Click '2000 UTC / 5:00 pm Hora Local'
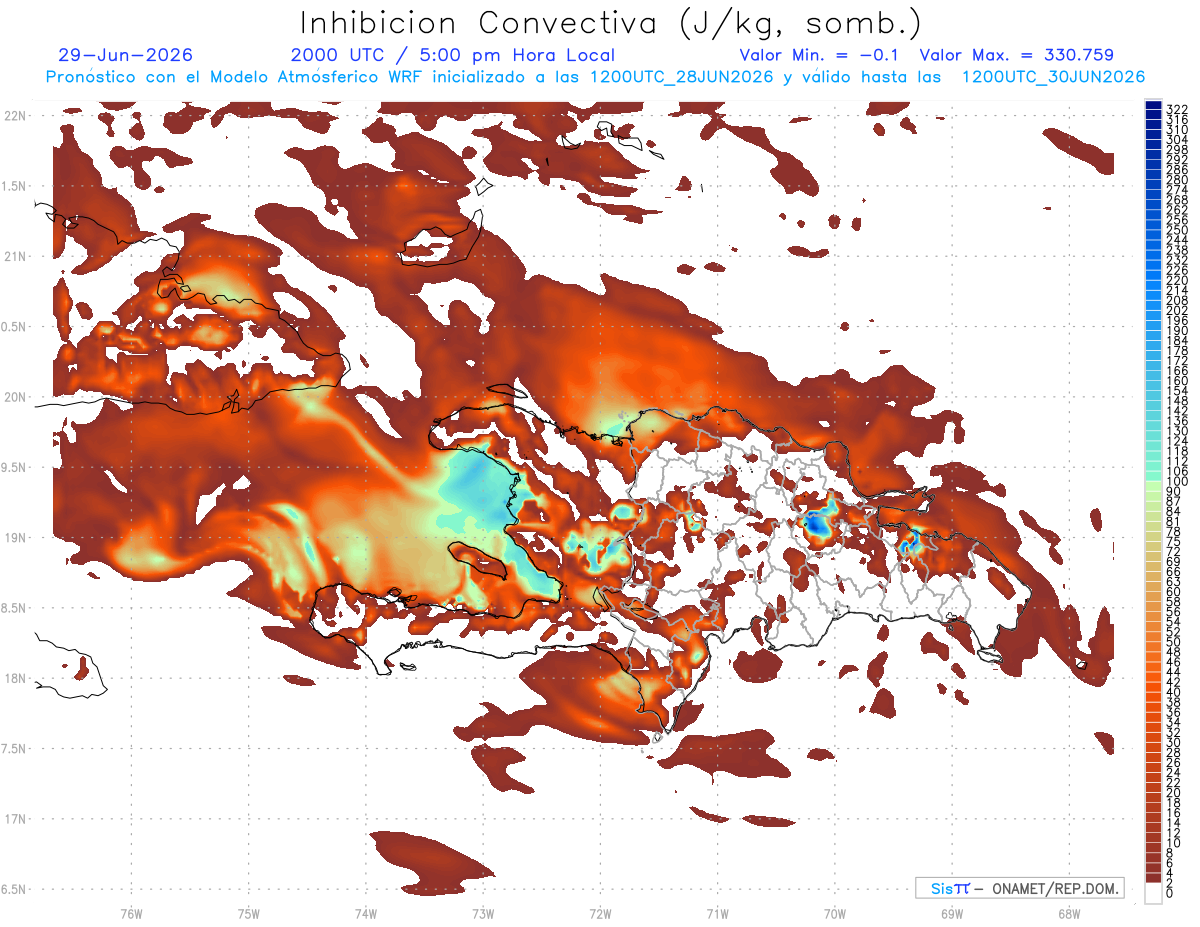This screenshot has height=927, width=1200. coord(453,55)
